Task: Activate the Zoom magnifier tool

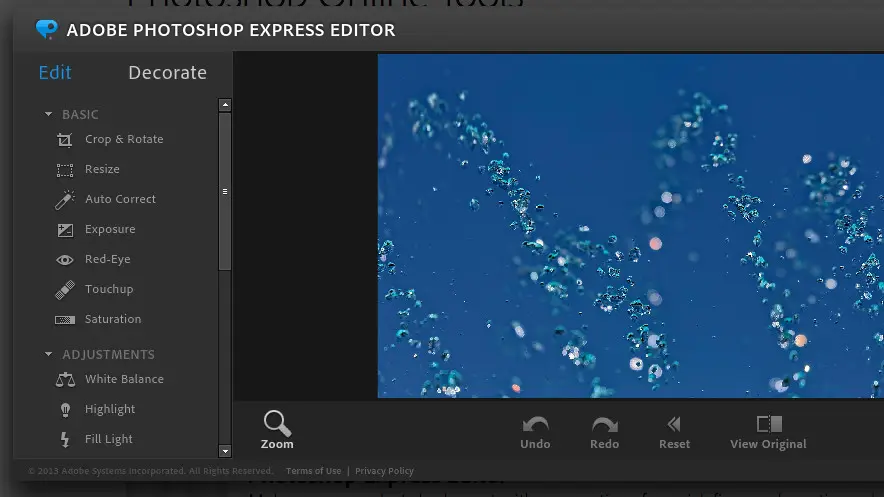Action: [x=277, y=430]
